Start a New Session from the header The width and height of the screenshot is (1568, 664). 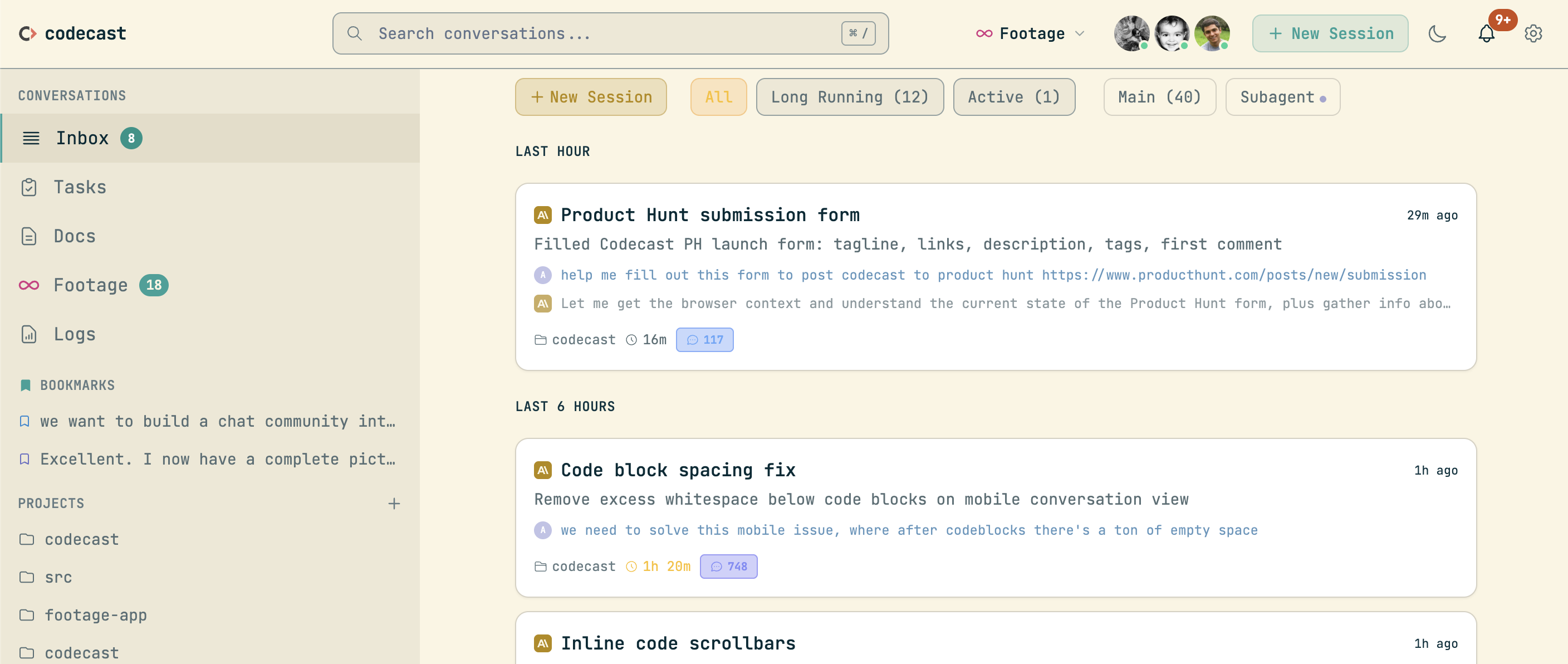tap(1329, 33)
